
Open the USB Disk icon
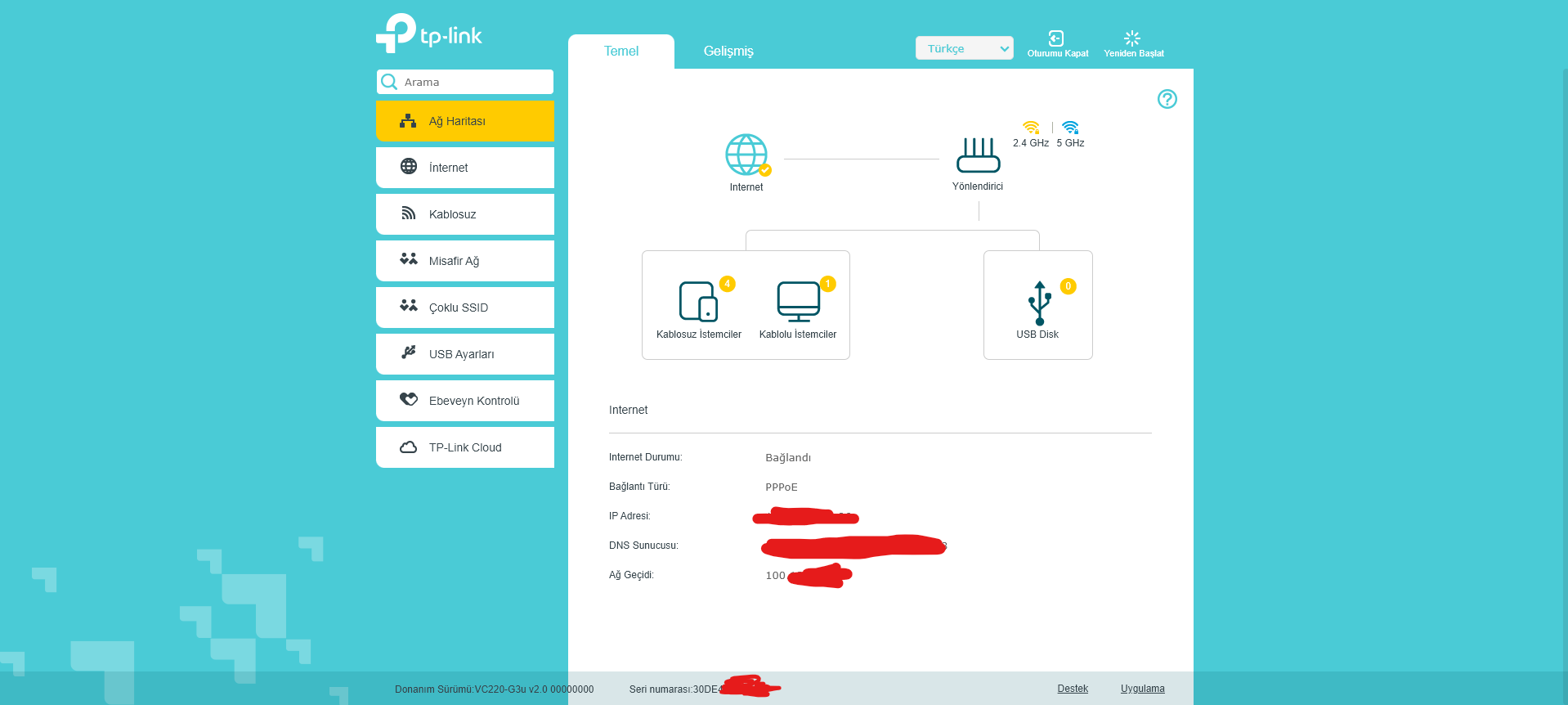pyautogui.click(x=1040, y=303)
